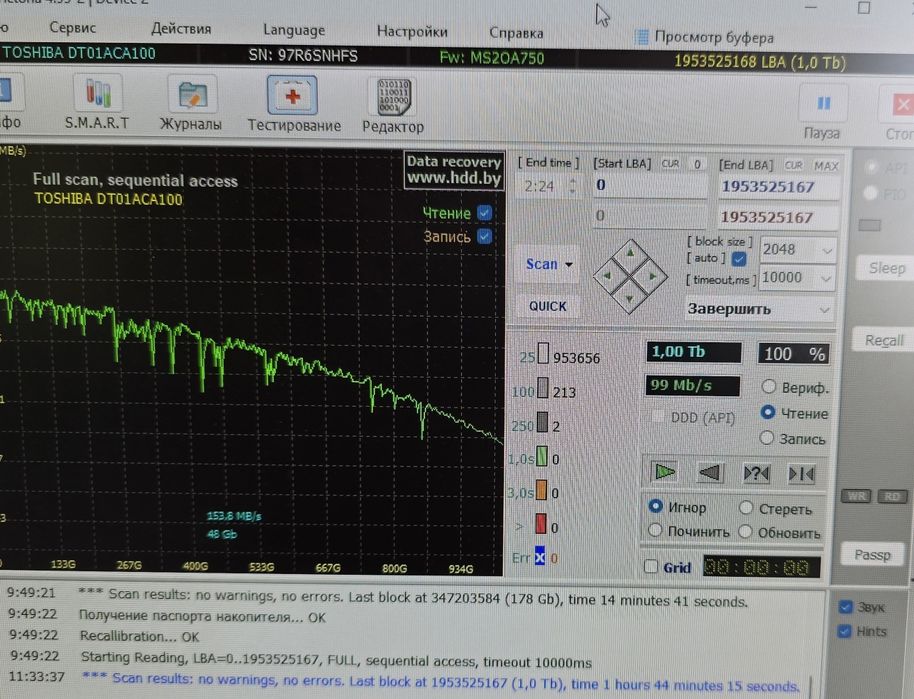The height and width of the screenshot is (699, 914).
Task: Click the red slow block box
Action: pos(540,523)
